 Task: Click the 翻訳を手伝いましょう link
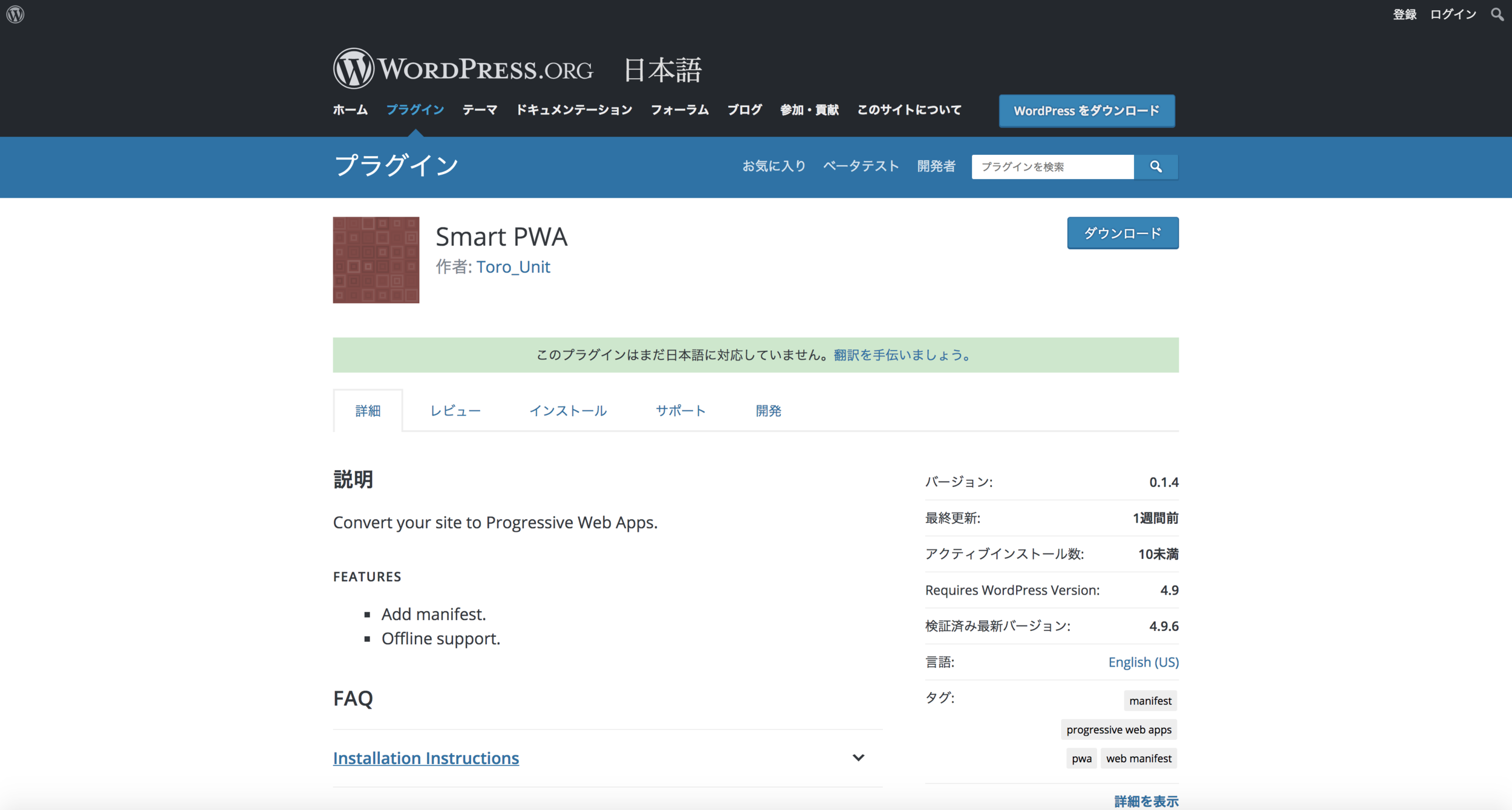click(x=901, y=355)
